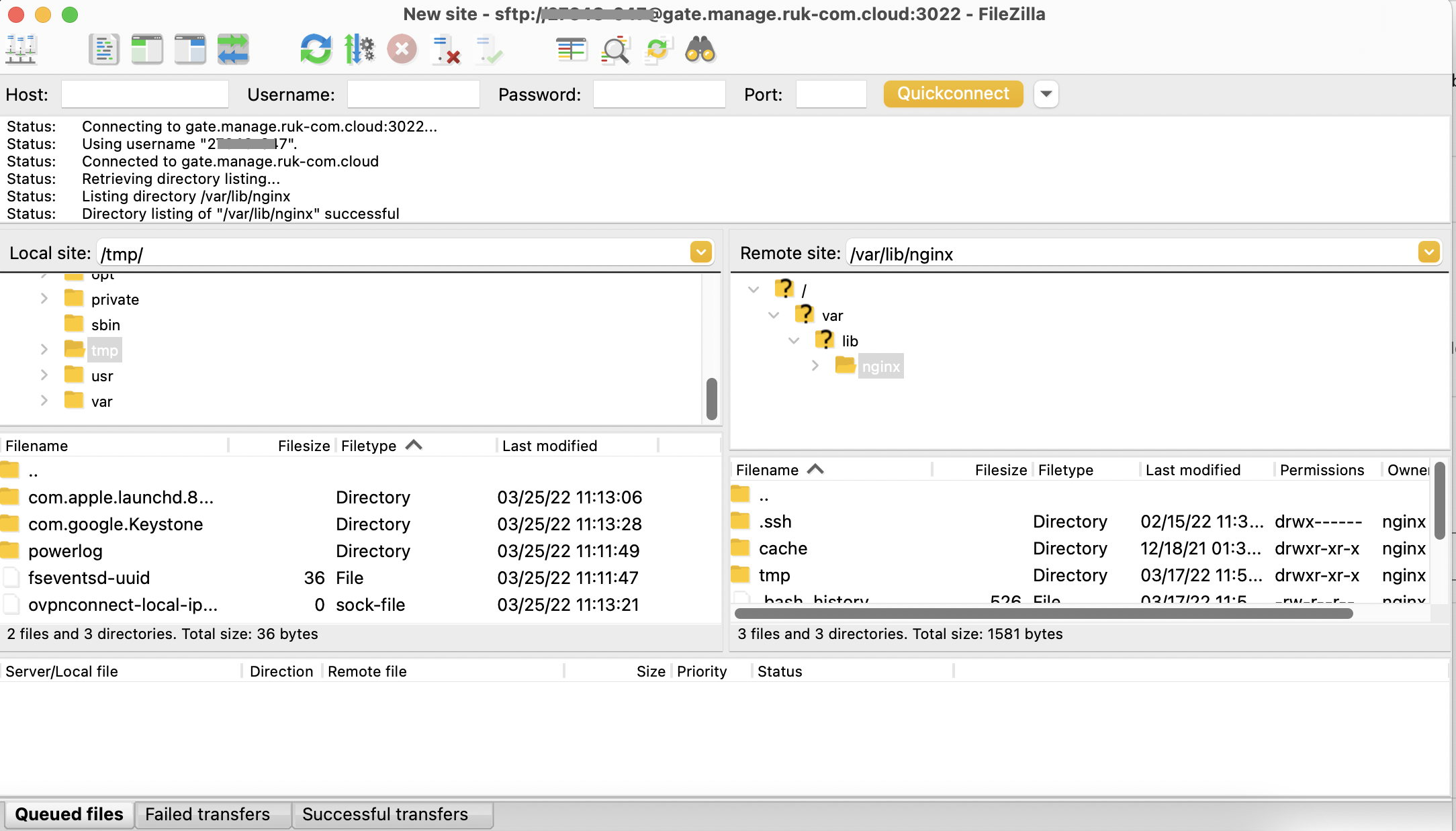
Task: Sort queue by Priority column header
Action: click(712, 671)
